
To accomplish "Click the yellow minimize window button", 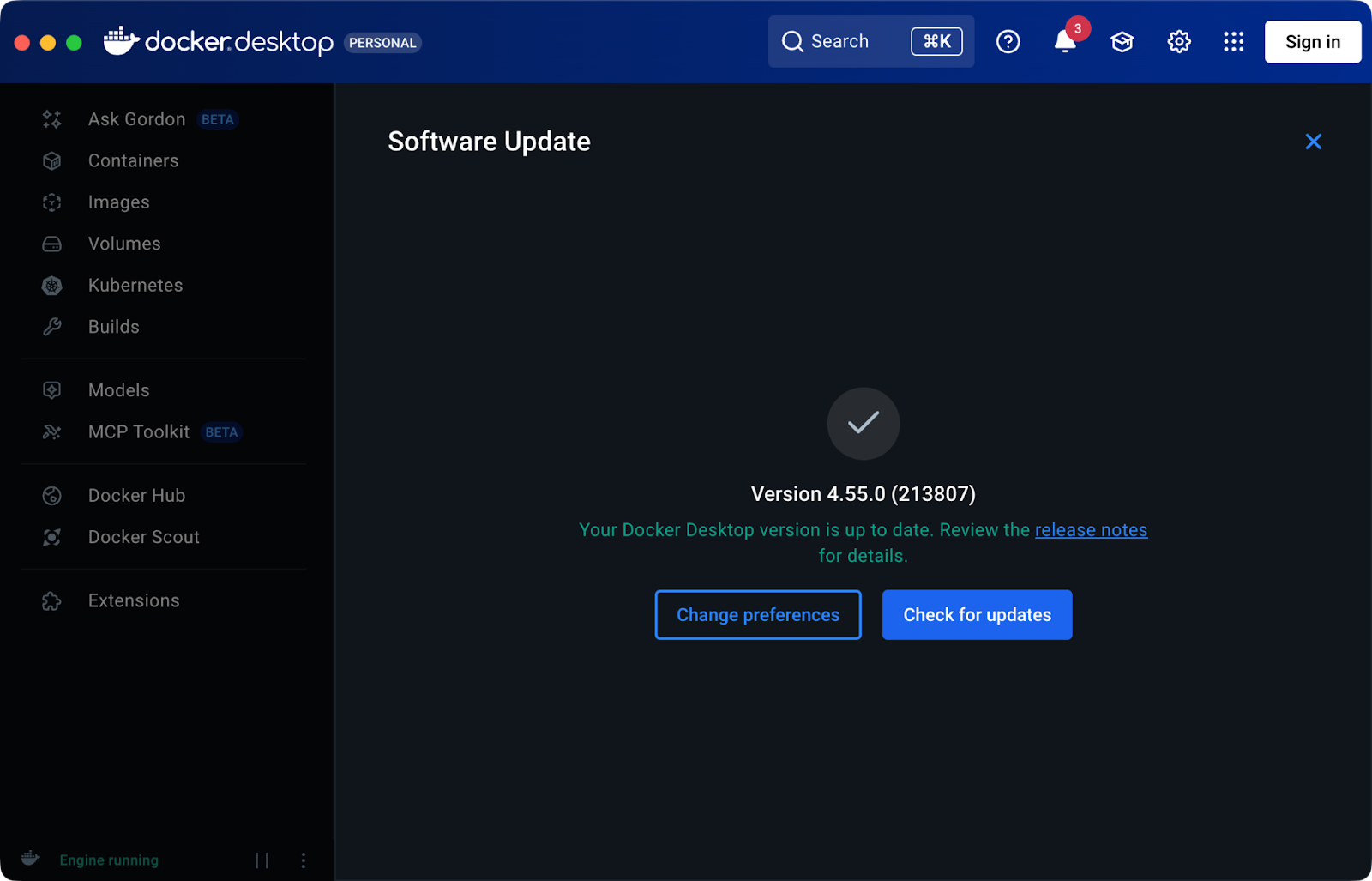I will [48, 42].
